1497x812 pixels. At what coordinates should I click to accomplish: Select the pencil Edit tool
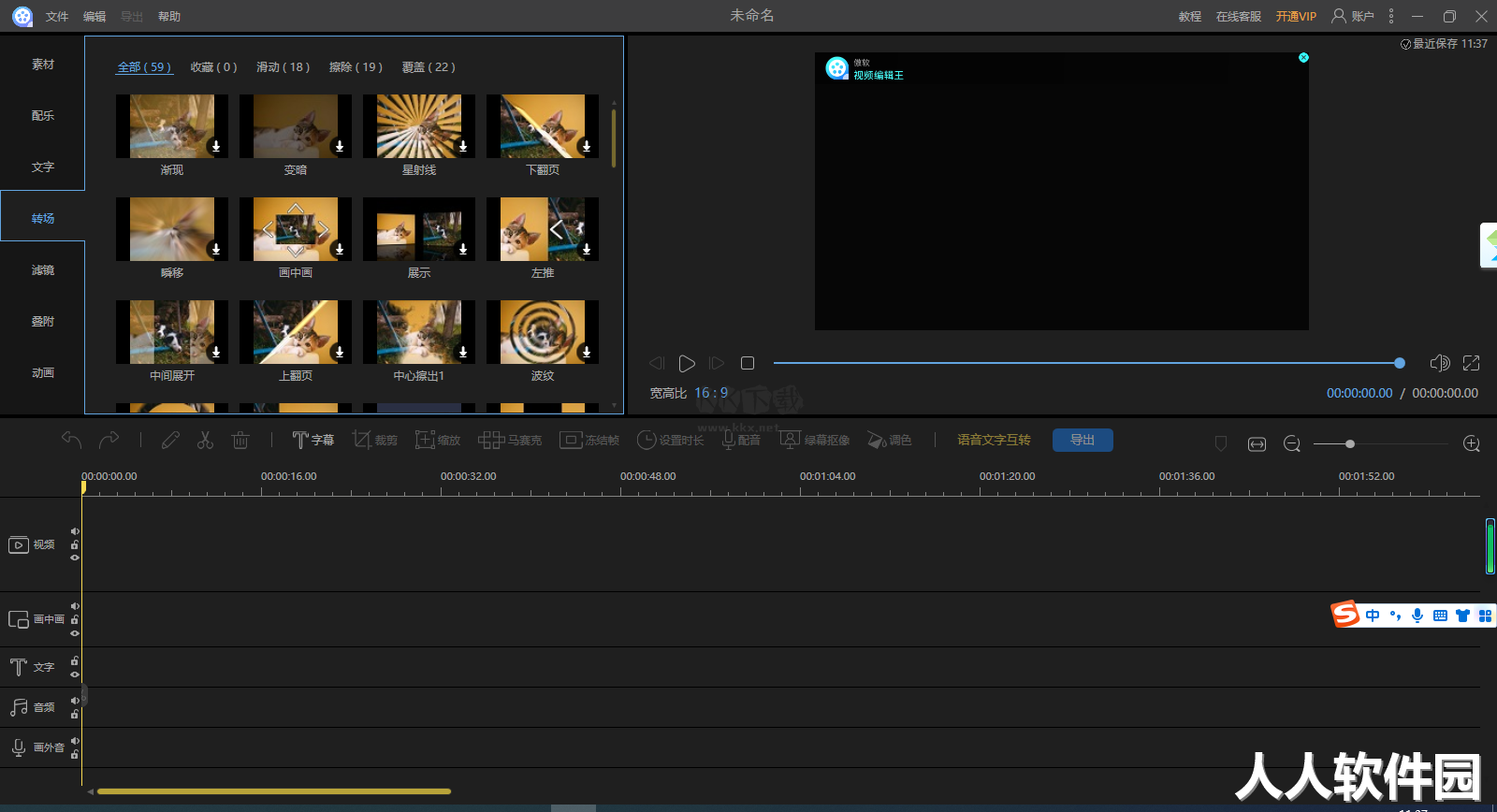click(x=170, y=440)
